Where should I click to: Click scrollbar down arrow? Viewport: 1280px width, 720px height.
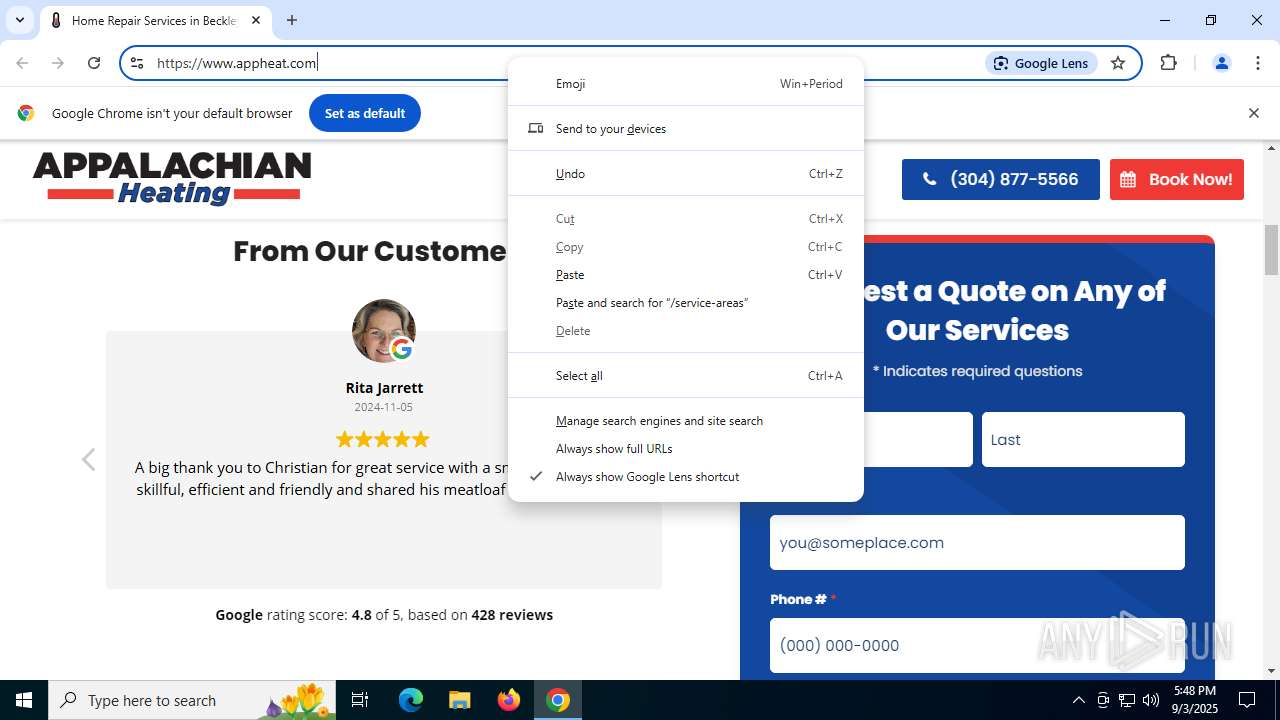[x=1272, y=671]
